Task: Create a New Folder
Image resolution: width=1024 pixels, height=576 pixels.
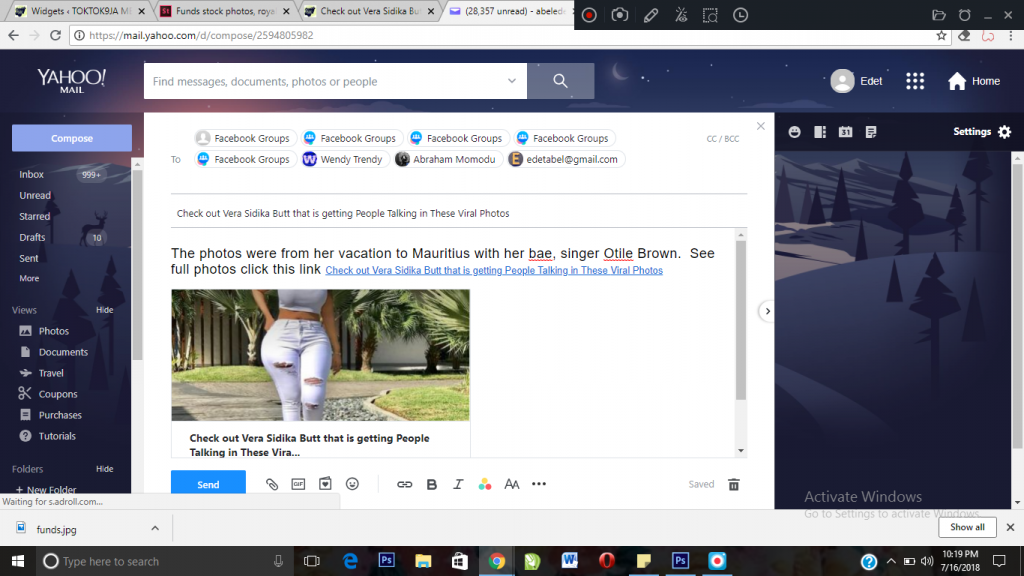Action: pos(46,489)
